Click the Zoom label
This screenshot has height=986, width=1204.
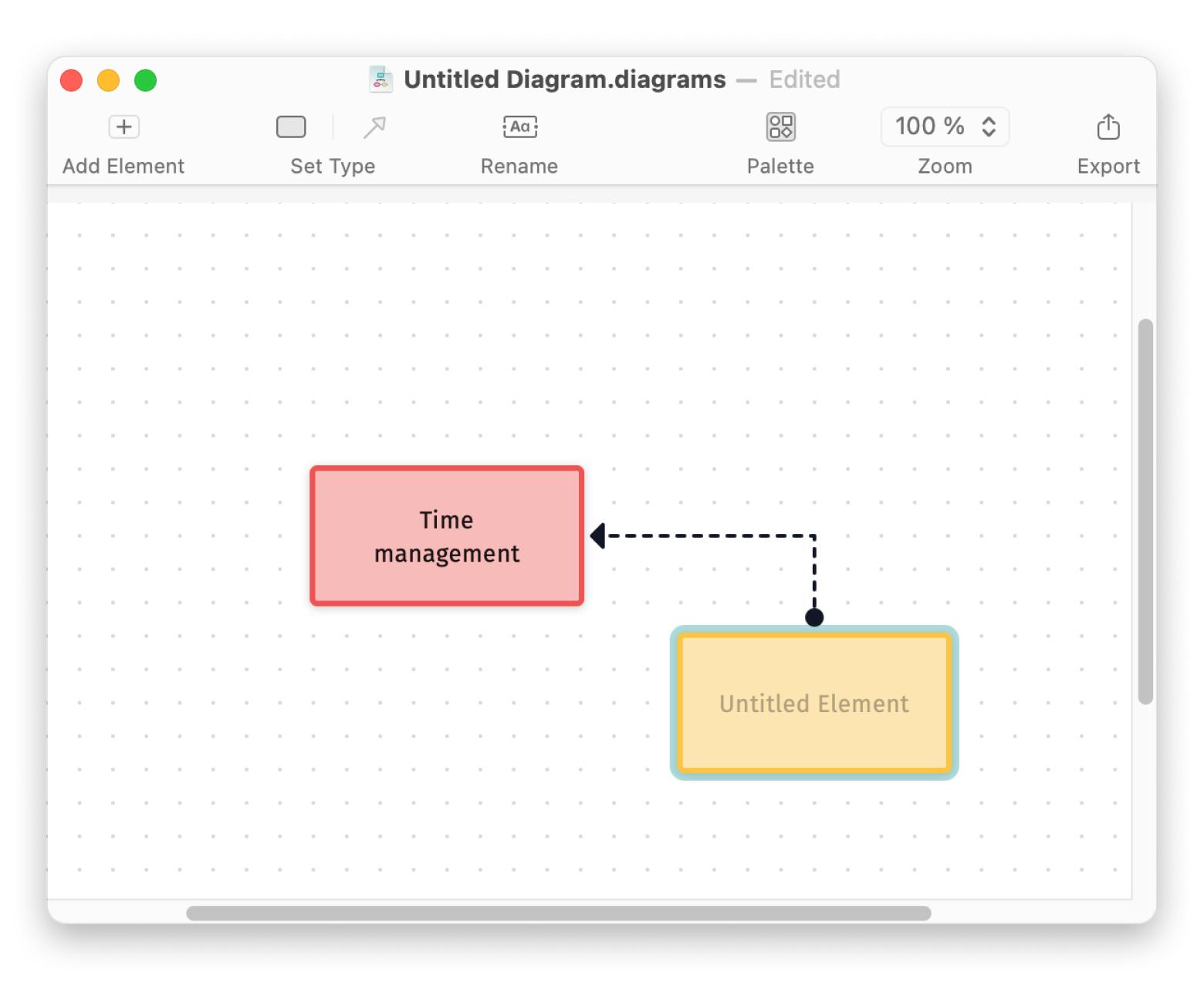tap(945, 167)
